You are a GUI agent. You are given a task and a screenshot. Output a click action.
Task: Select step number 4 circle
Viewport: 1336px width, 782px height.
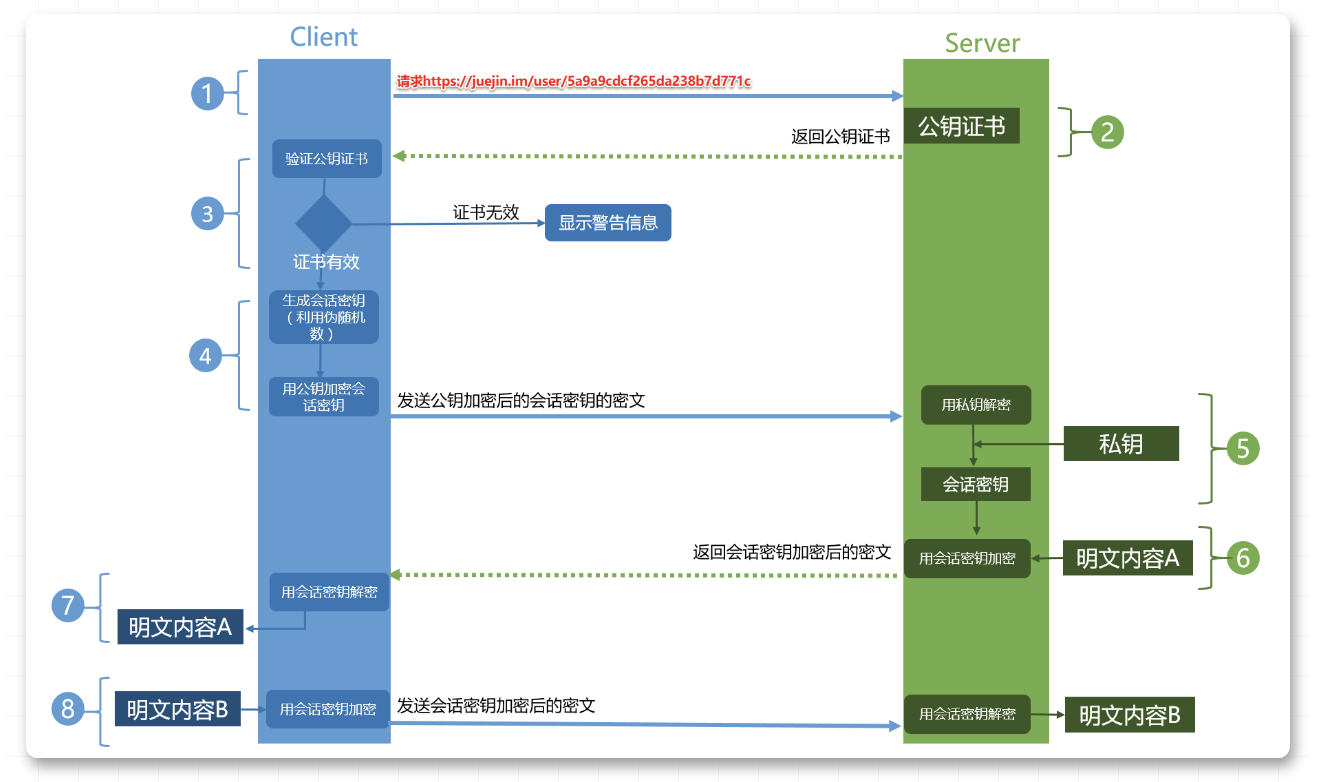[205, 354]
